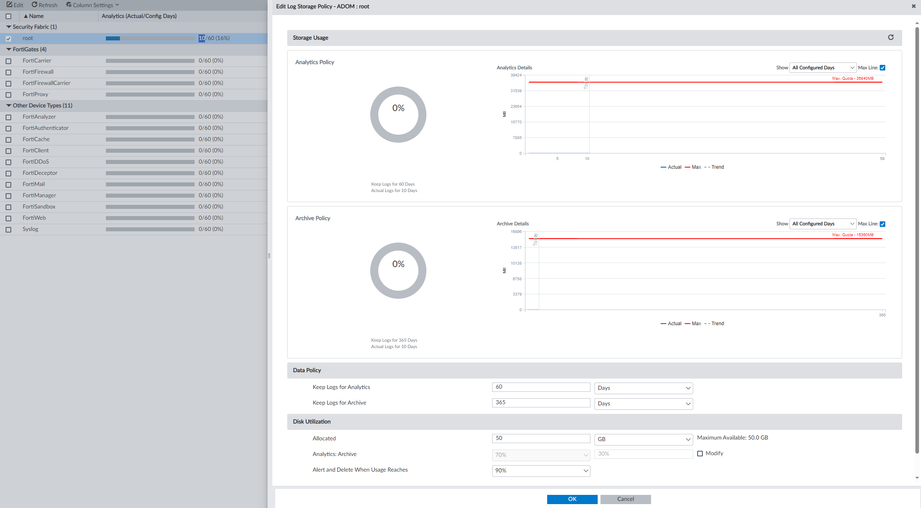Click the Keep Logs for Analytics input field
The image size is (921, 508).
tap(541, 387)
